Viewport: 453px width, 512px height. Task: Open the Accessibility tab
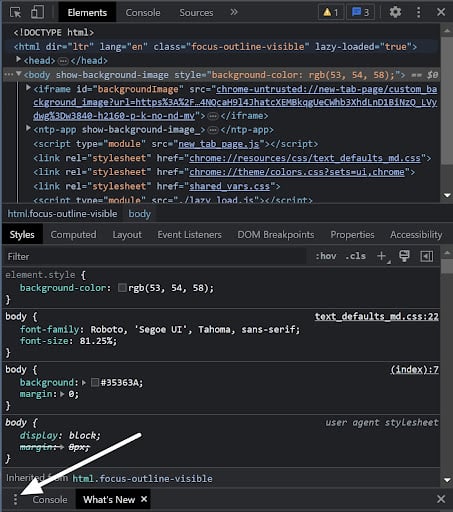[x=416, y=235]
